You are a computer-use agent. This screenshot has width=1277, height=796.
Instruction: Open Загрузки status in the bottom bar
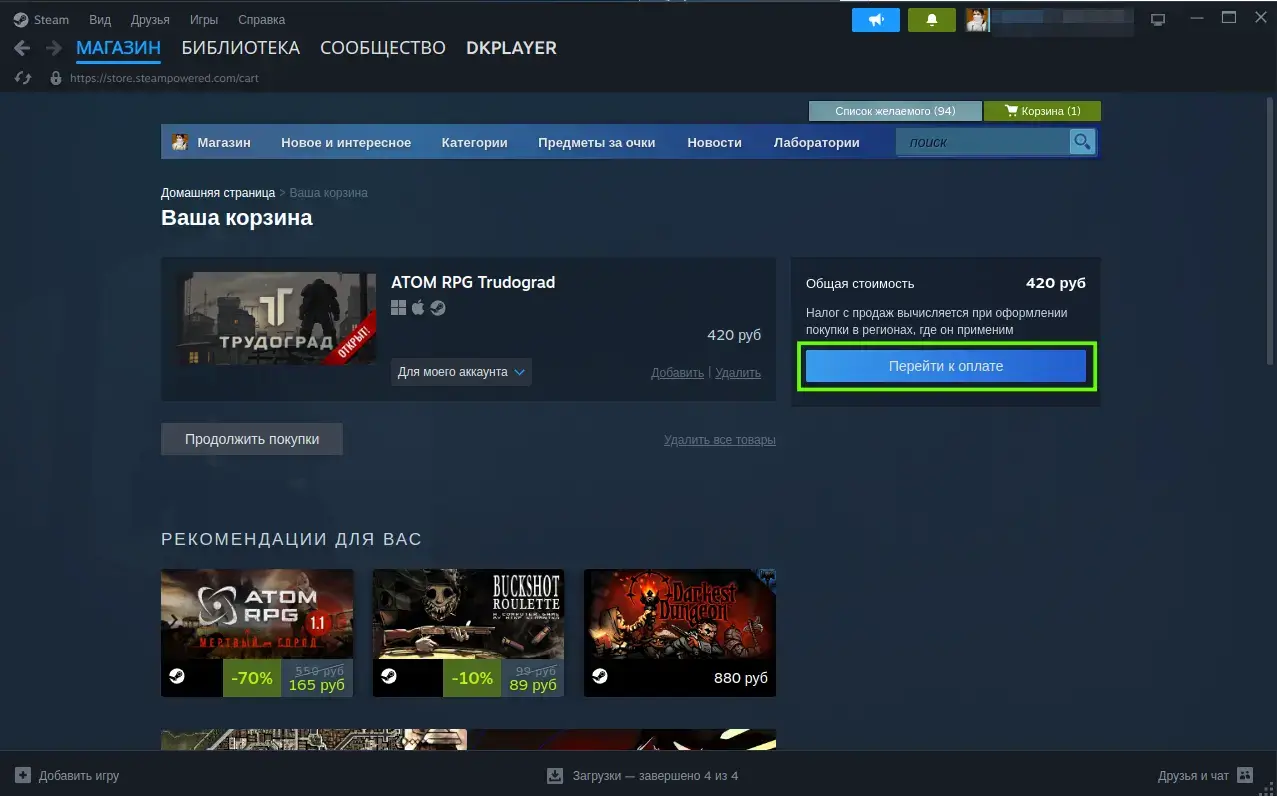tap(655, 775)
